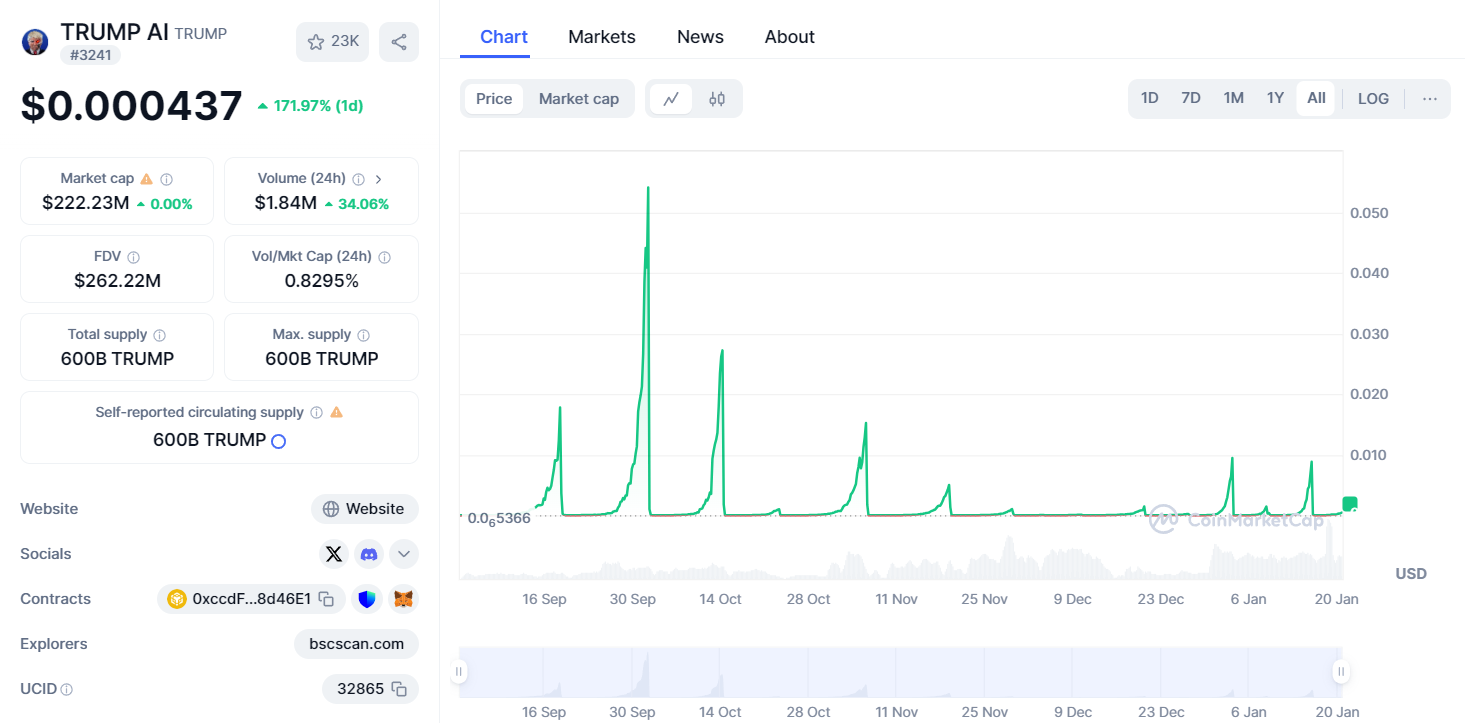Click circulating supply warning triangle icon
1465x723 pixels.
[x=336, y=412]
